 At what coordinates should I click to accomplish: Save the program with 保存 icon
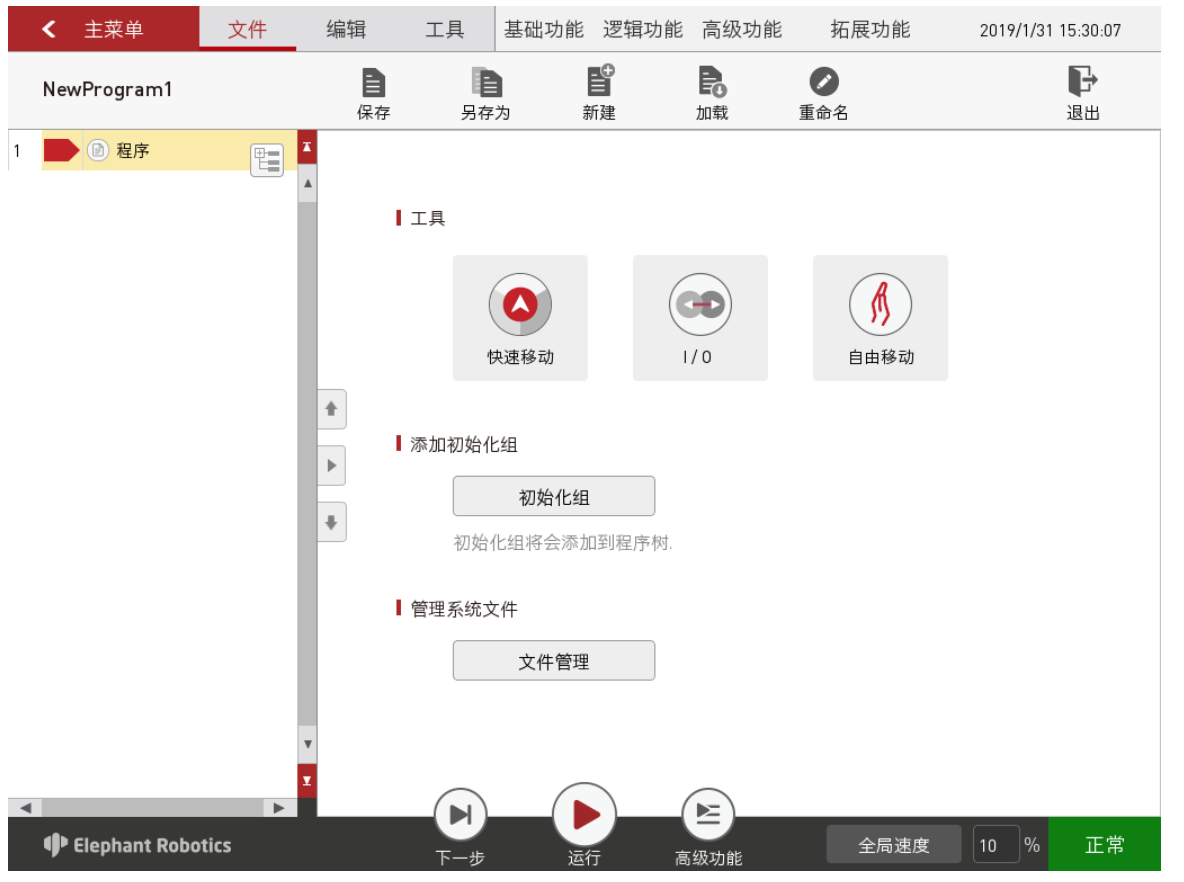coord(374,94)
